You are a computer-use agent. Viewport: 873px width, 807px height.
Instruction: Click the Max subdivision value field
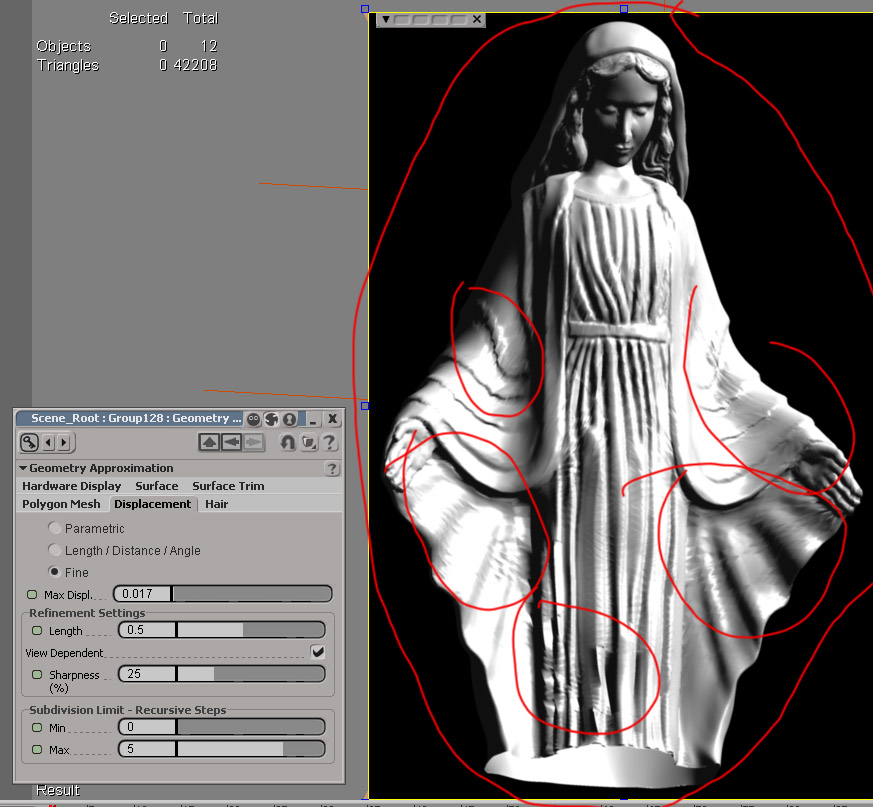[x=146, y=749]
